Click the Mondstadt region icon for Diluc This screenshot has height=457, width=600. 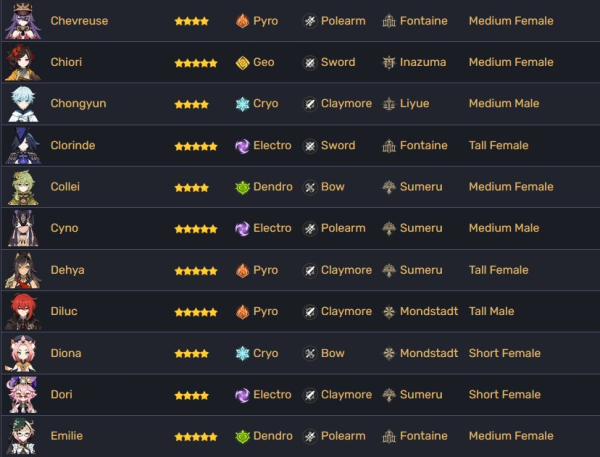tap(389, 312)
